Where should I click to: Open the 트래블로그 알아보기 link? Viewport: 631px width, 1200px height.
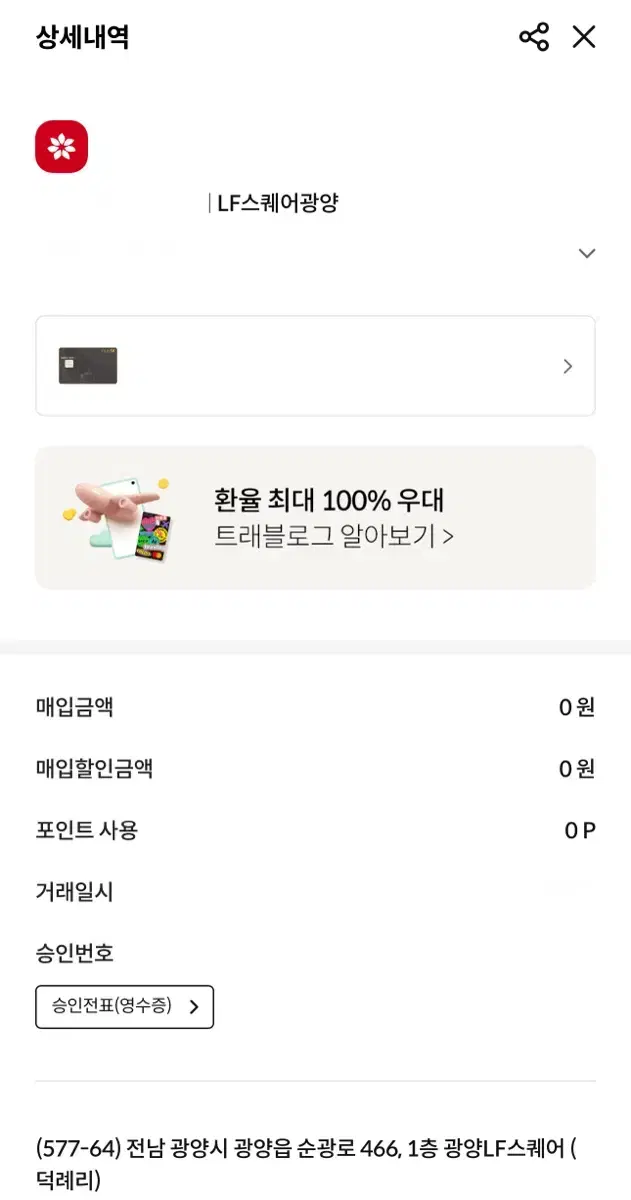point(334,537)
